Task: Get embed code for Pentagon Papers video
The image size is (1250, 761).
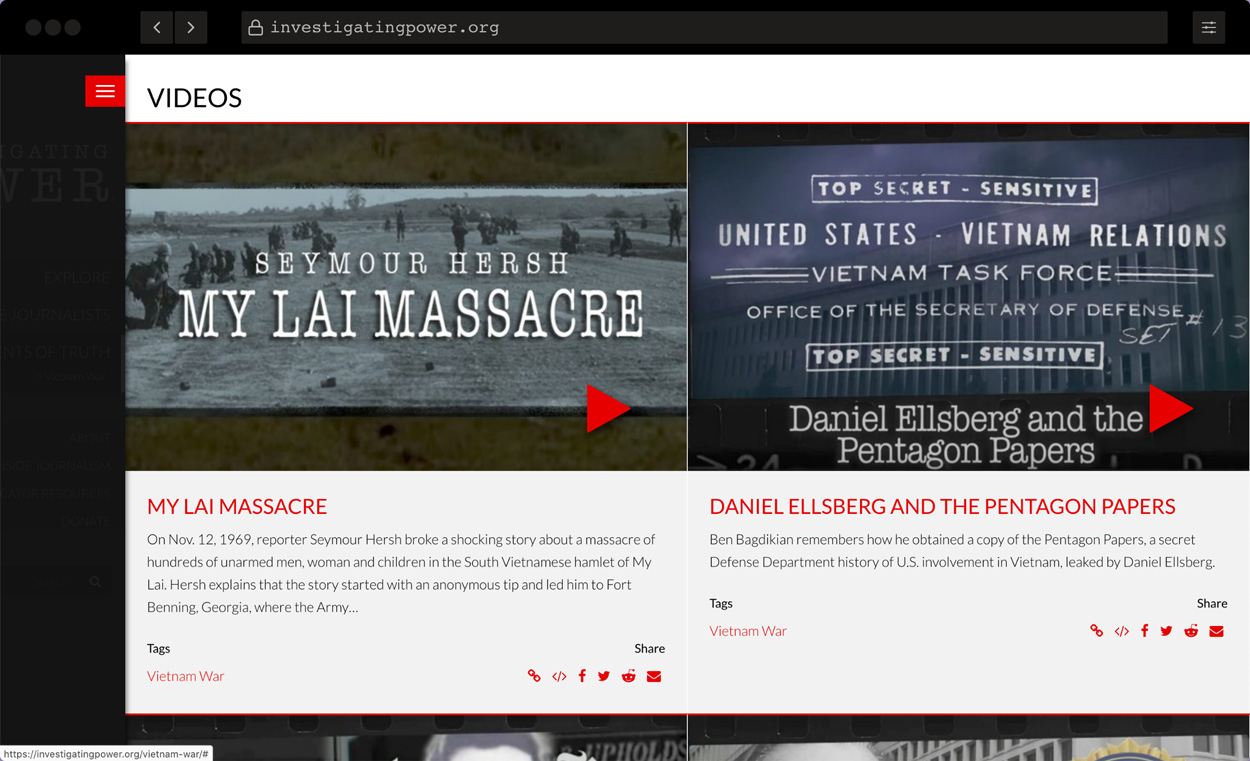Action: [x=1122, y=632]
